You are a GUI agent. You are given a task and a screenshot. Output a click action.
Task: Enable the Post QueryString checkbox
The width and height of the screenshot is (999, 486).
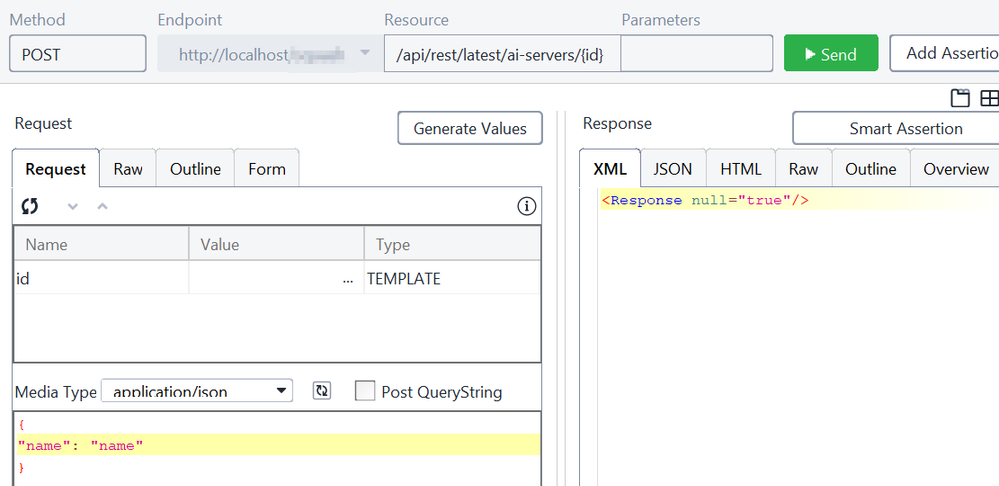tap(366, 391)
